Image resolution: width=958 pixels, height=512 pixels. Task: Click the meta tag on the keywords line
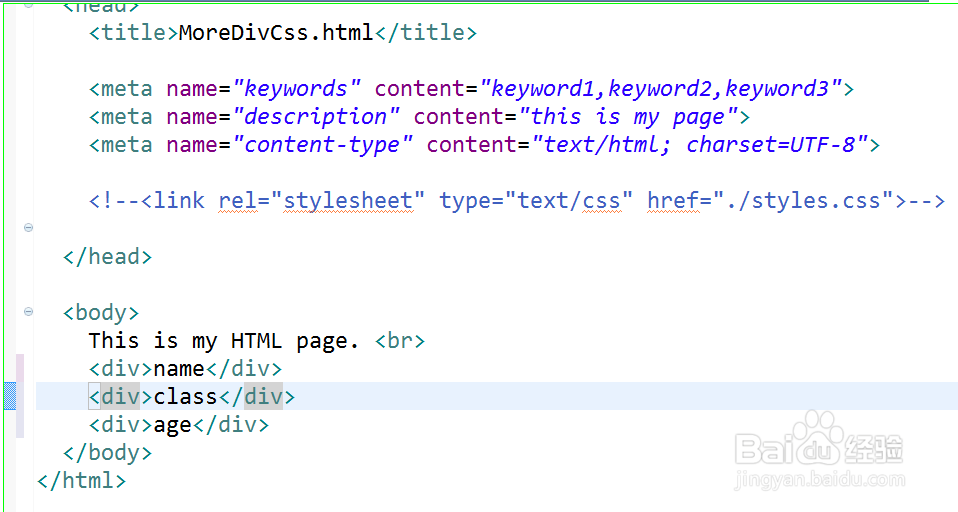point(120,89)
